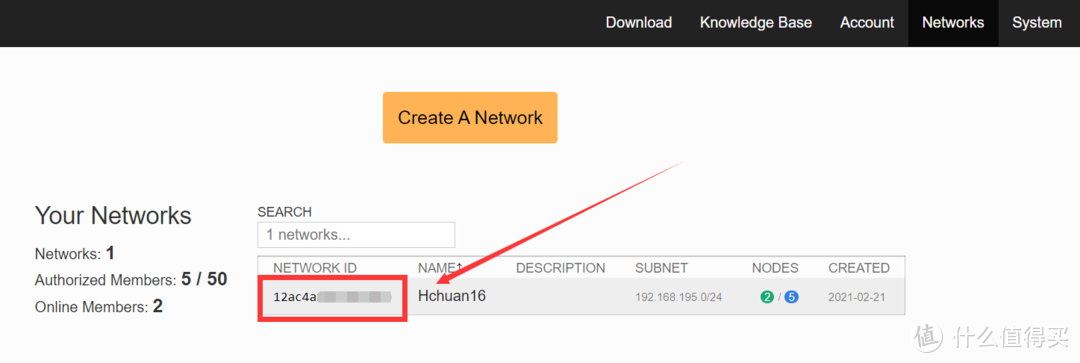Select the Networks tab in the navbar
The width and height of the screenshot is (1080, 363).
click(953, 23)
